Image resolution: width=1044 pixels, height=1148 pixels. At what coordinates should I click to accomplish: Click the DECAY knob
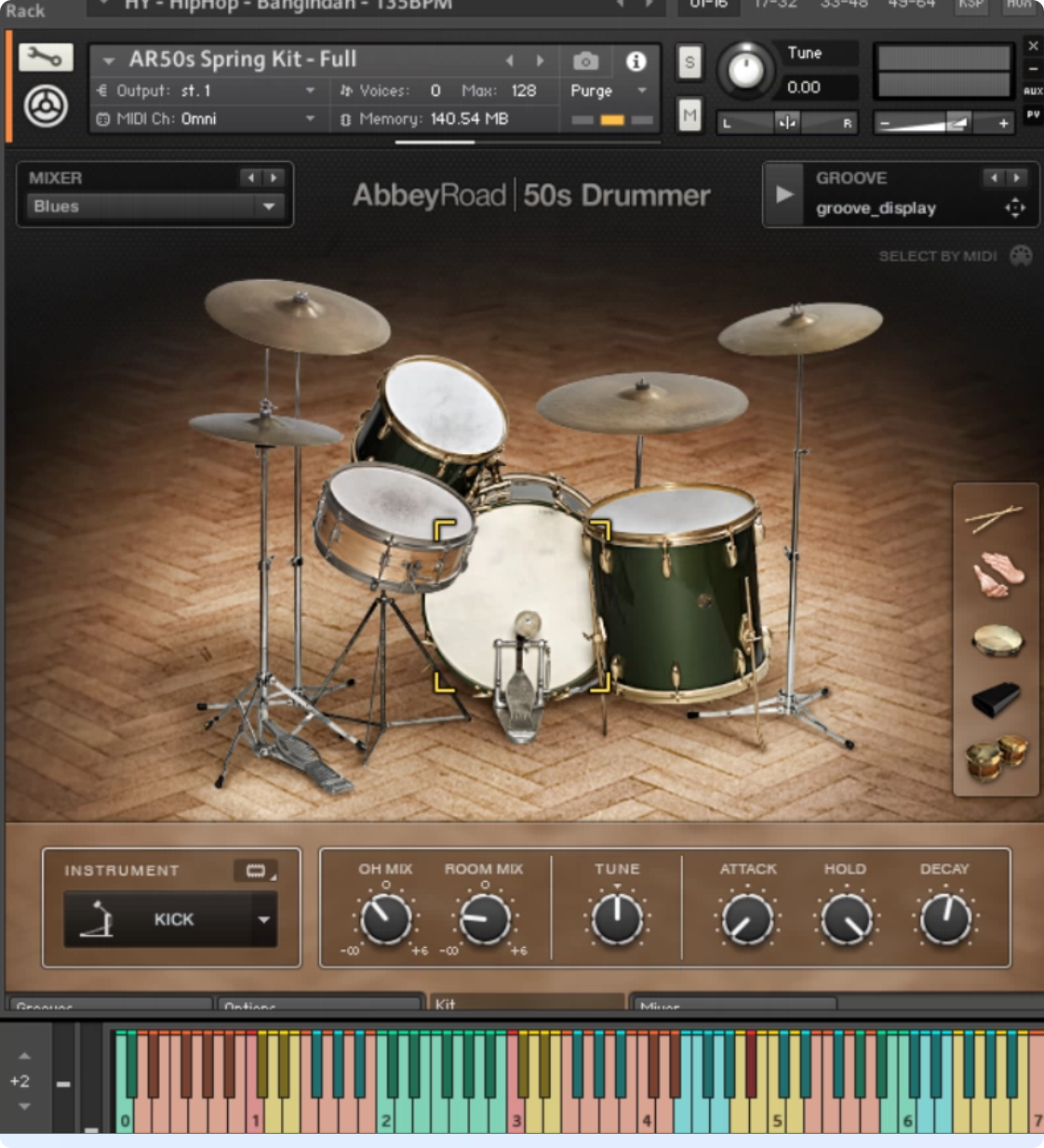click(x=945, y=920)
